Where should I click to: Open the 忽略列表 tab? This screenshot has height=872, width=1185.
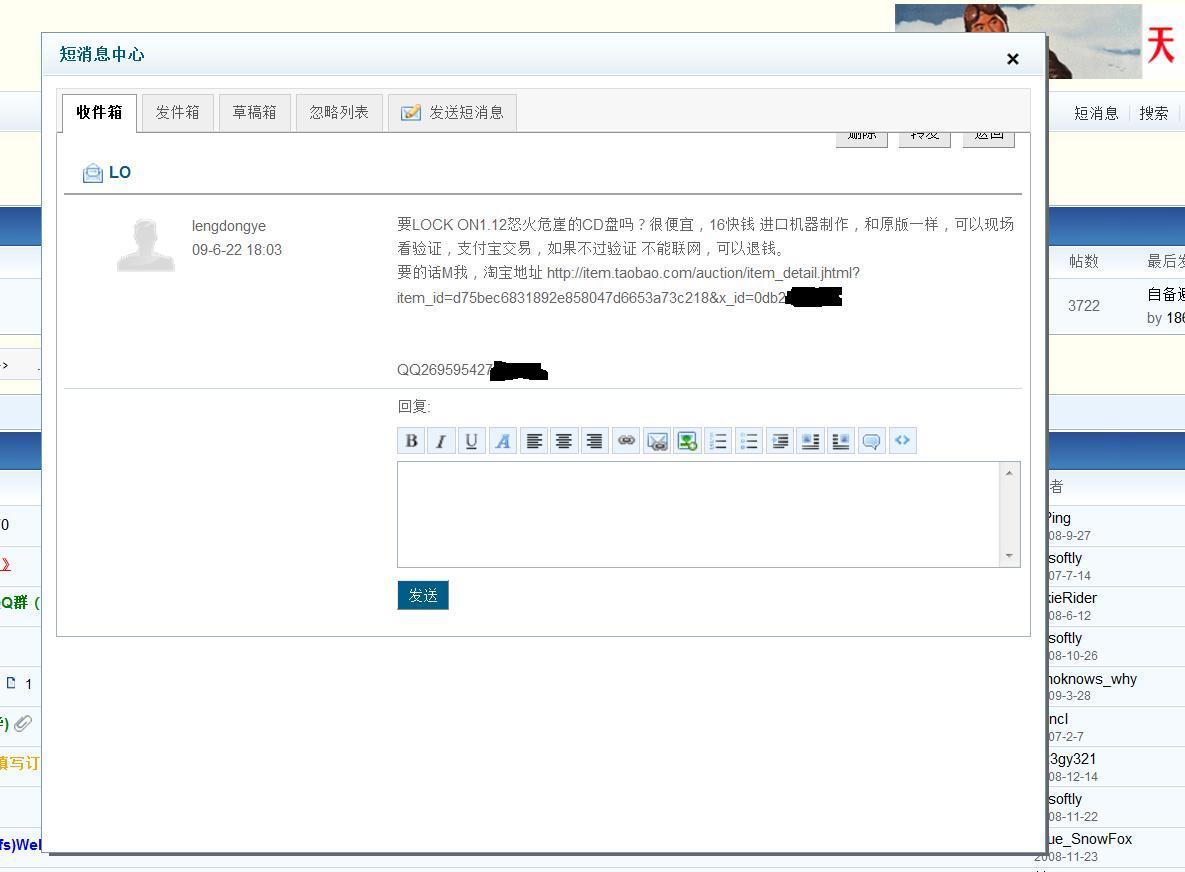(x=339, y=112)
